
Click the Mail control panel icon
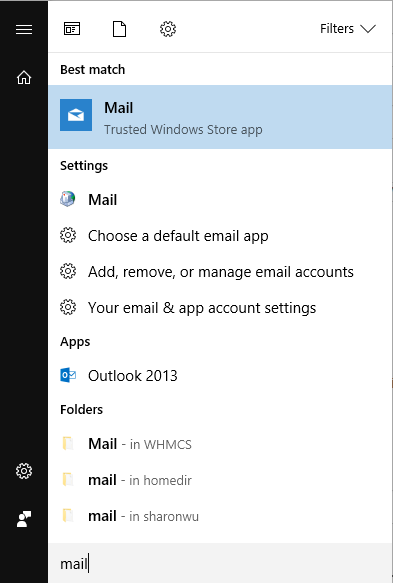pyautogui.click(x=68, y=199)
